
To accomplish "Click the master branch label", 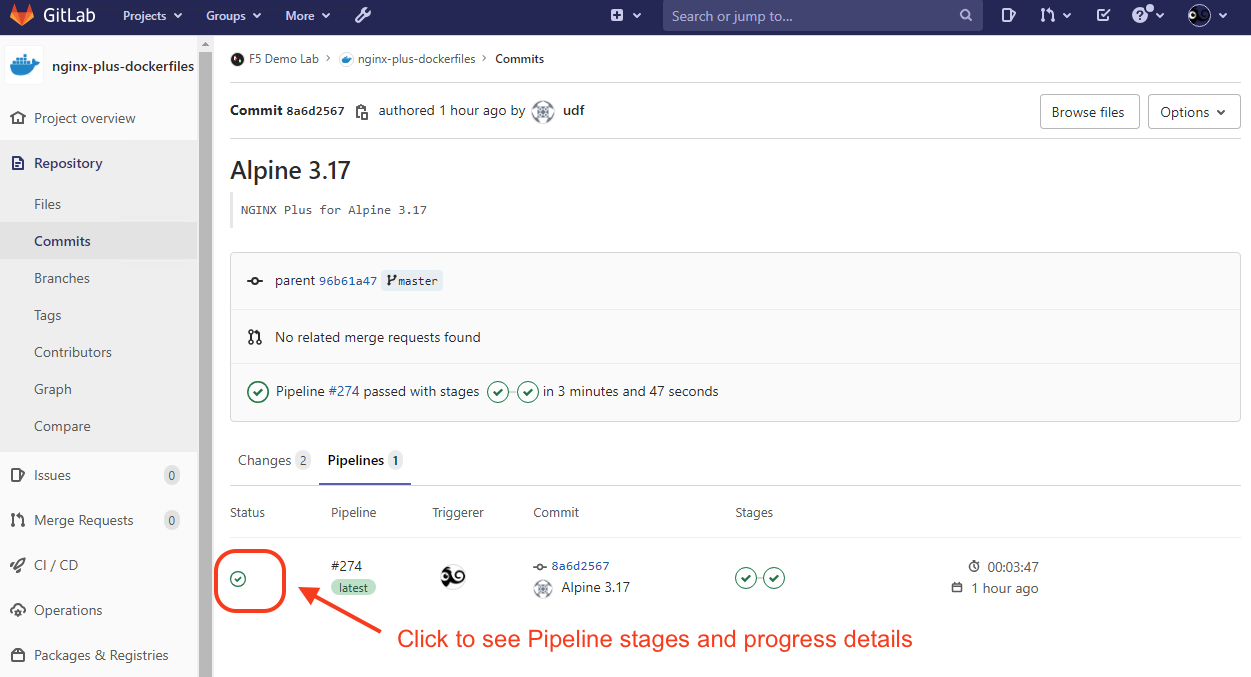I will coord(412,281).
